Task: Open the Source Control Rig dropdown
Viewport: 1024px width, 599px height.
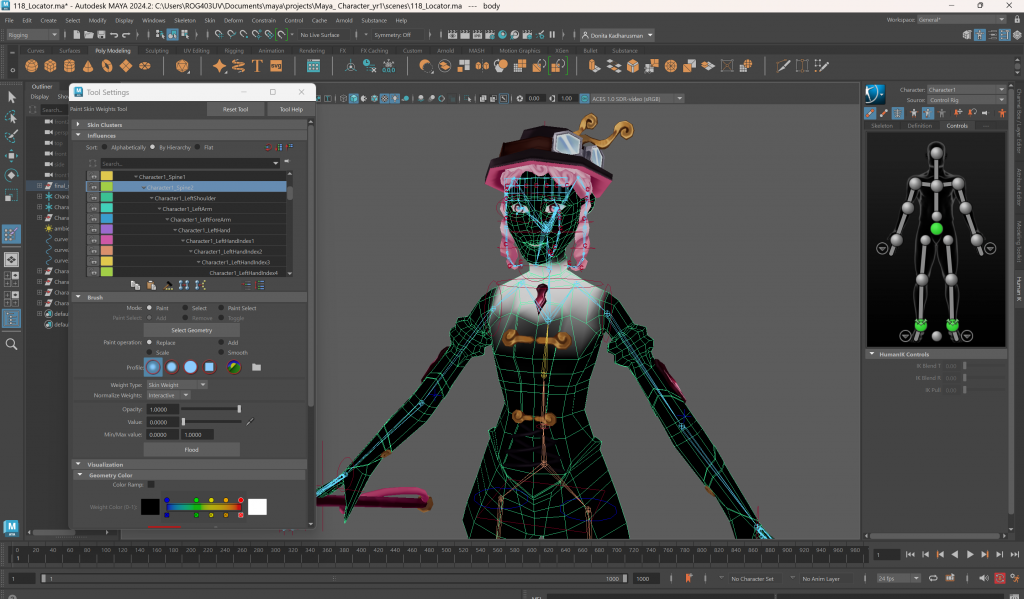Action: click(966, 100)
